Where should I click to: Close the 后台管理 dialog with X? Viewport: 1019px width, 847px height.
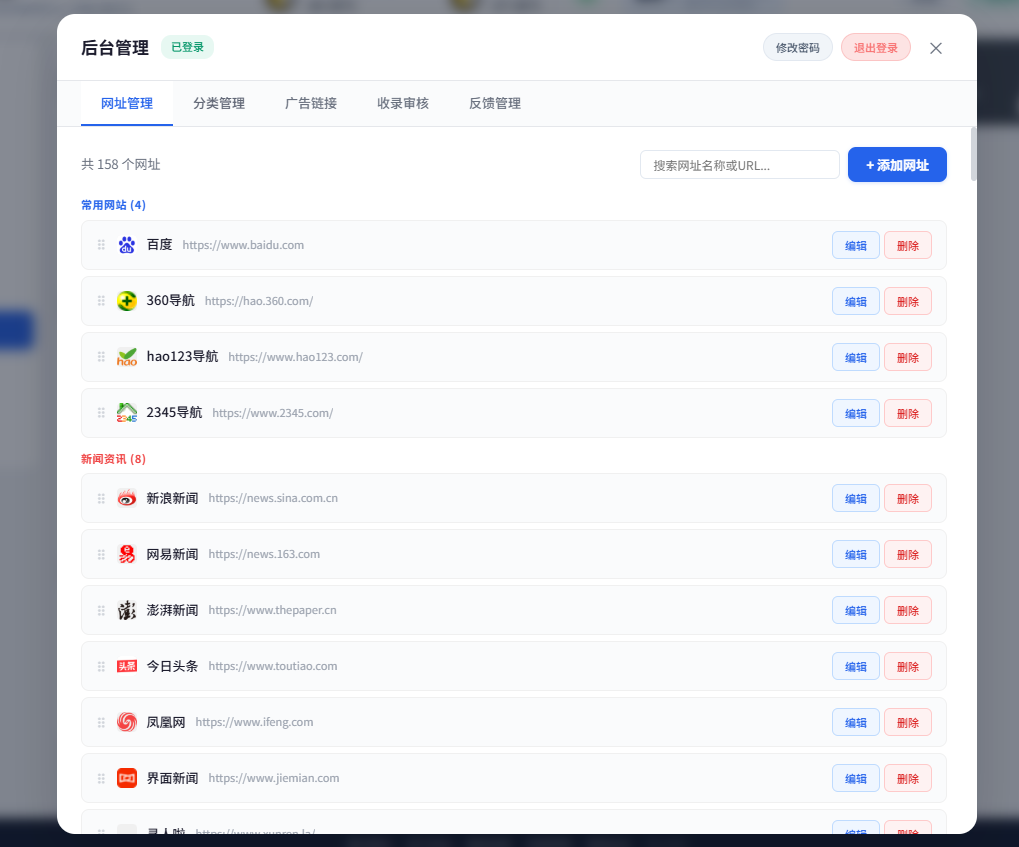pyautogui.click(x=936, y=48)
